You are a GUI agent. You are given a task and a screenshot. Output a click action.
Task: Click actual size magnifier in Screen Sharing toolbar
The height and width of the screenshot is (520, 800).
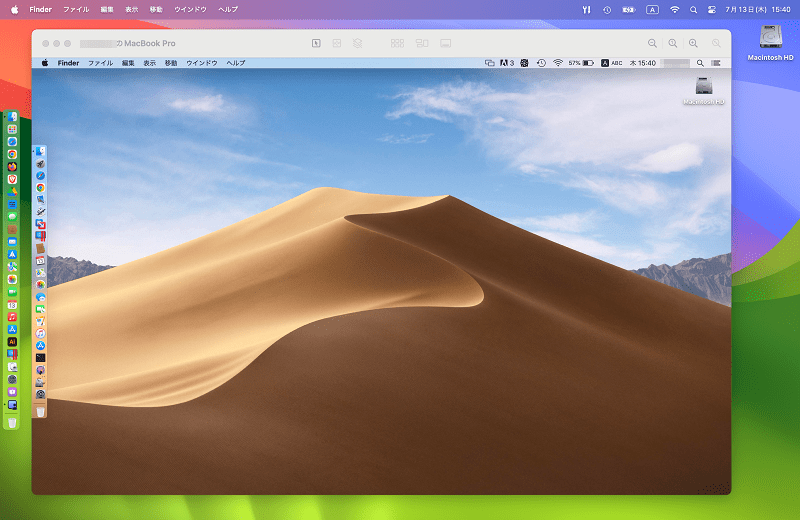(x=673, y=43)
